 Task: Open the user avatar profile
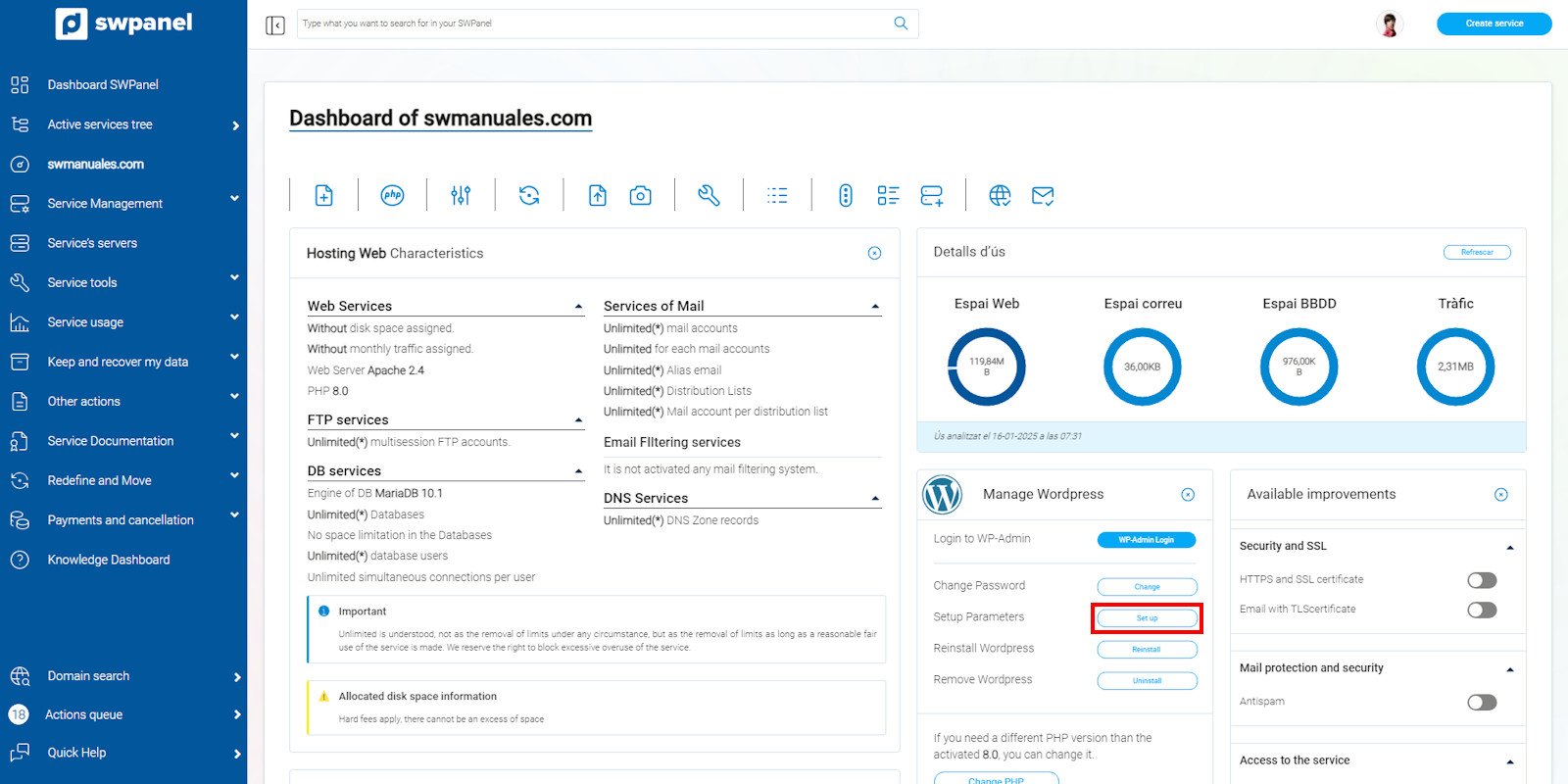[1390, 24]
